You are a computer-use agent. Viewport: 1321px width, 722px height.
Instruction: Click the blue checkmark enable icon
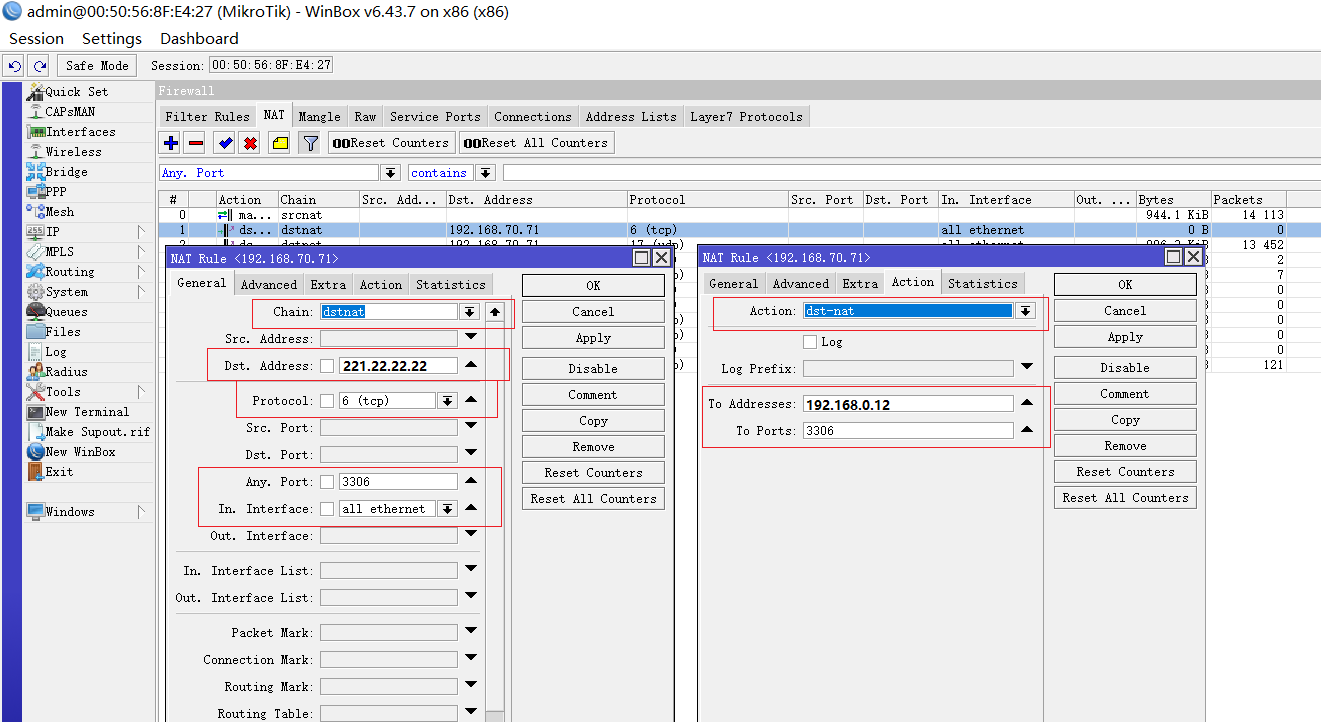pyautogui.click(x=225, y=143)
